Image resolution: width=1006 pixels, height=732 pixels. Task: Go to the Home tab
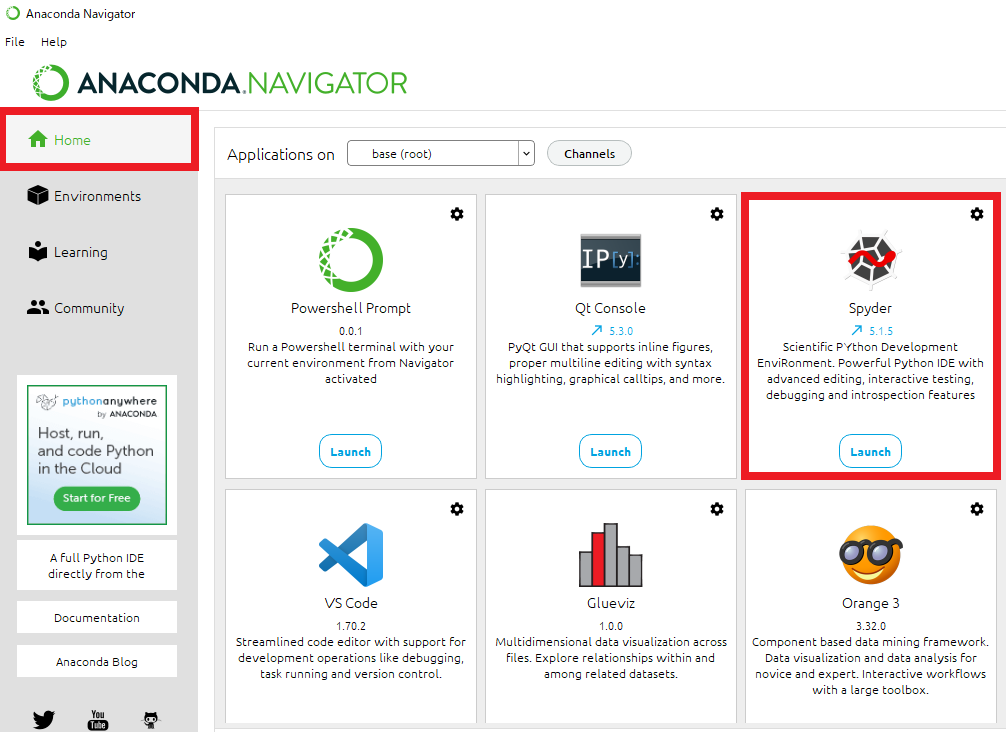click(99, 140)
